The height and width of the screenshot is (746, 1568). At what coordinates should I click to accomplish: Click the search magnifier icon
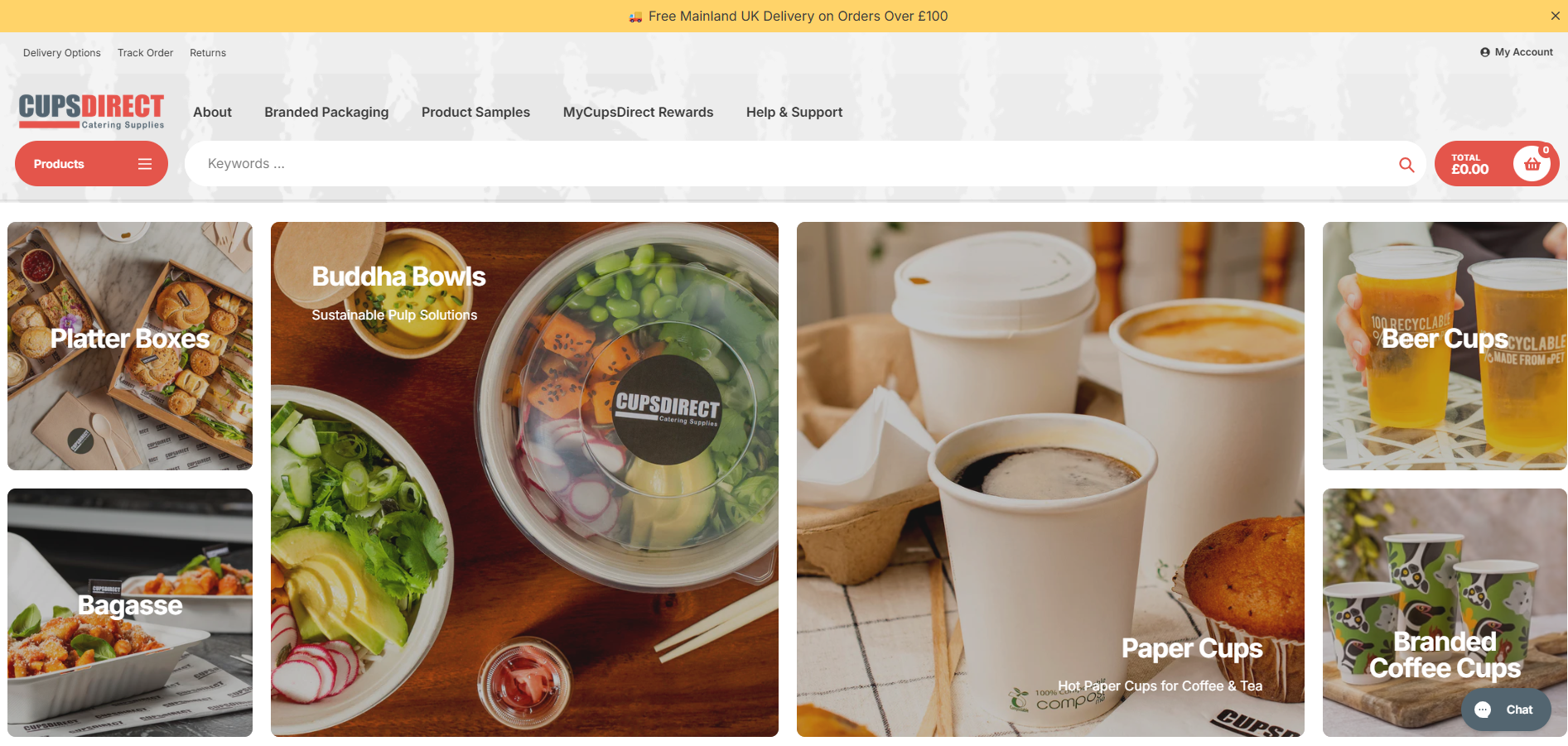pyautogui.click(x=1406, y=164)
